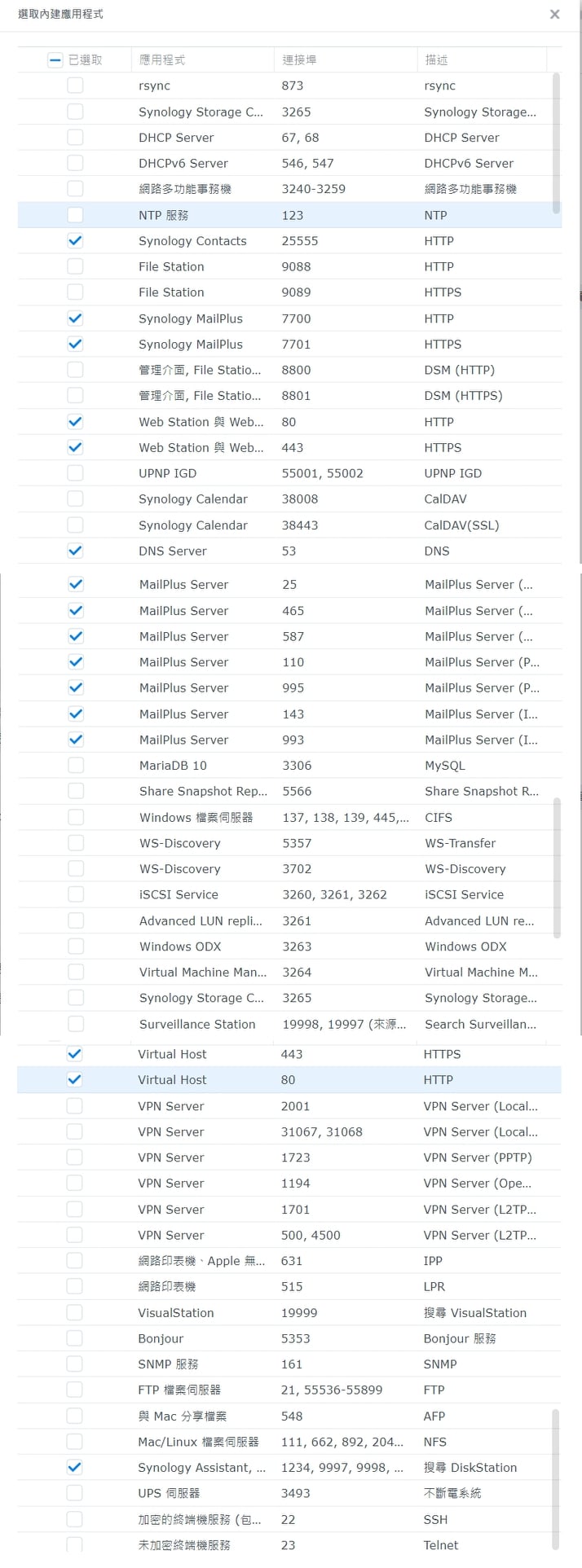The width and height of the screenshot is (582, 1568).
Task: Sort by 已選取 column header
Action: [x=85, y=59]
